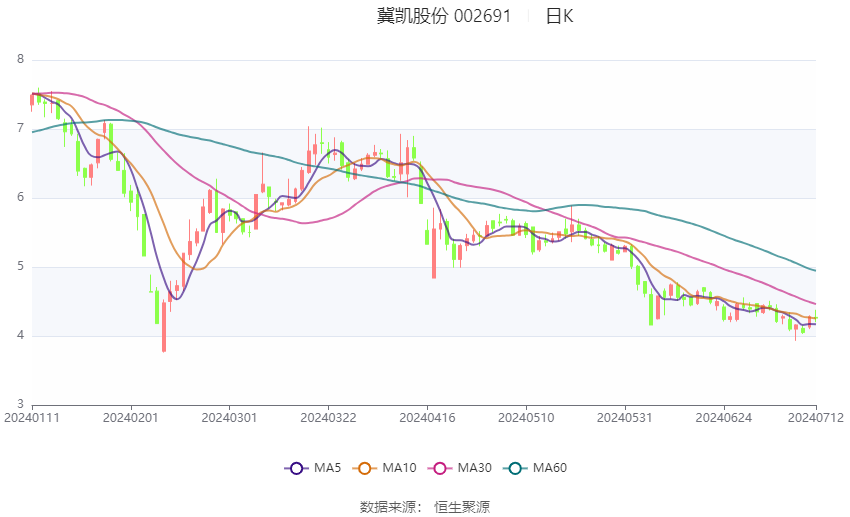
Task: Click the data source text 恒生聚源
Action: click(462, 507)
